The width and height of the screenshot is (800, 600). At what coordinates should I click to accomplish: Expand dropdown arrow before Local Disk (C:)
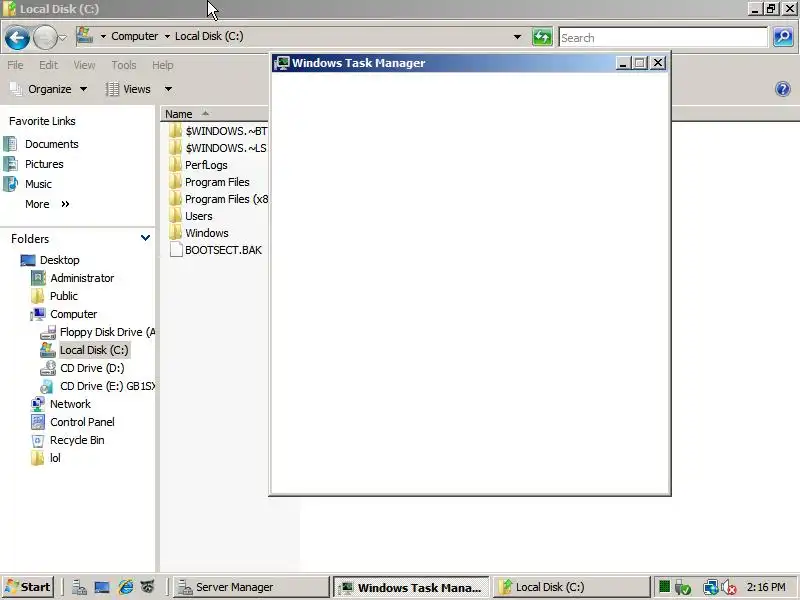coord(167,36)
